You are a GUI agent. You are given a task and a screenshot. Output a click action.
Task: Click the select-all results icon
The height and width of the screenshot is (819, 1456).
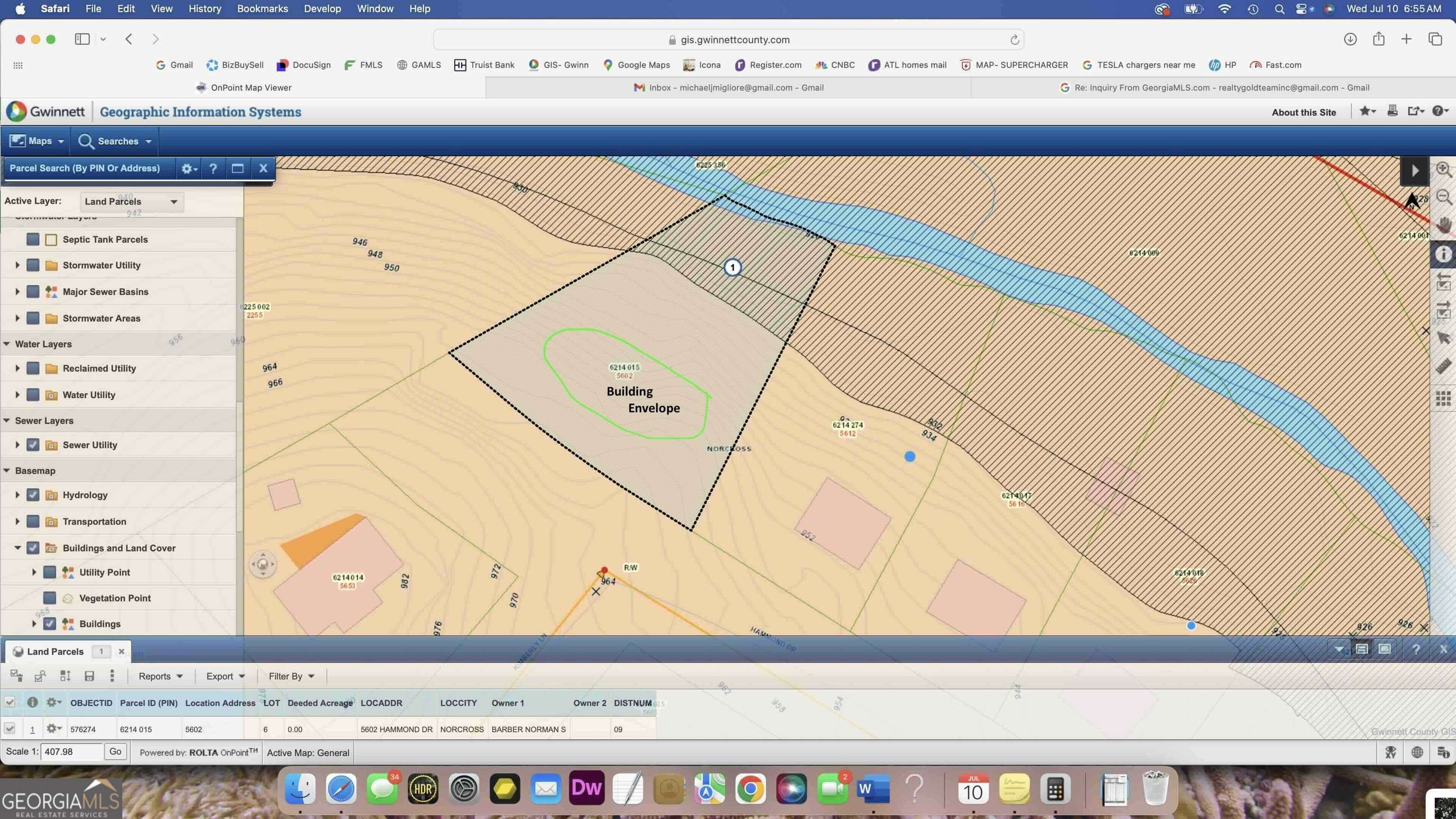click(x=17, y=676)
